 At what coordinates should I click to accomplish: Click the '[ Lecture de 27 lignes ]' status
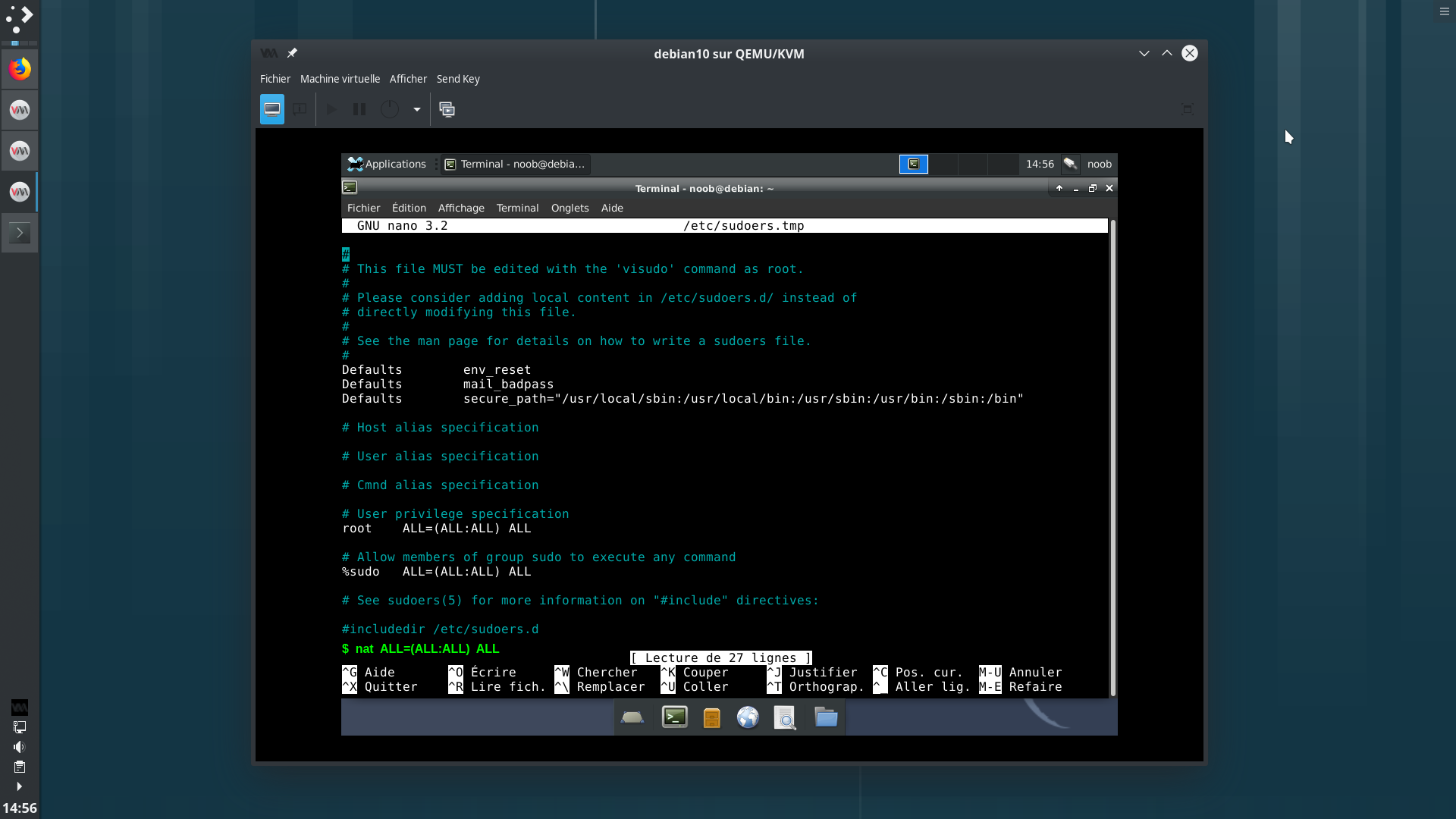pos(720,658)
